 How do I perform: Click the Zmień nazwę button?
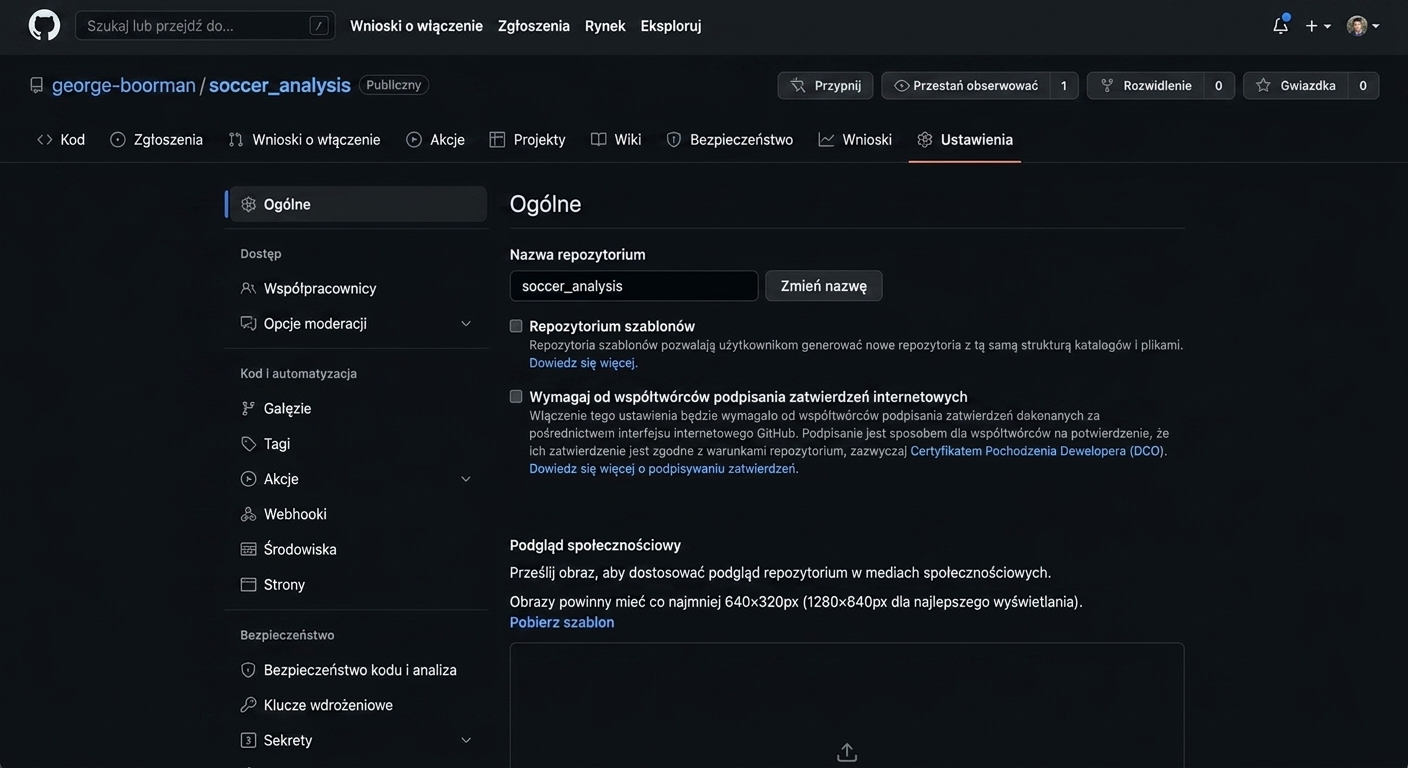(824, 286)
